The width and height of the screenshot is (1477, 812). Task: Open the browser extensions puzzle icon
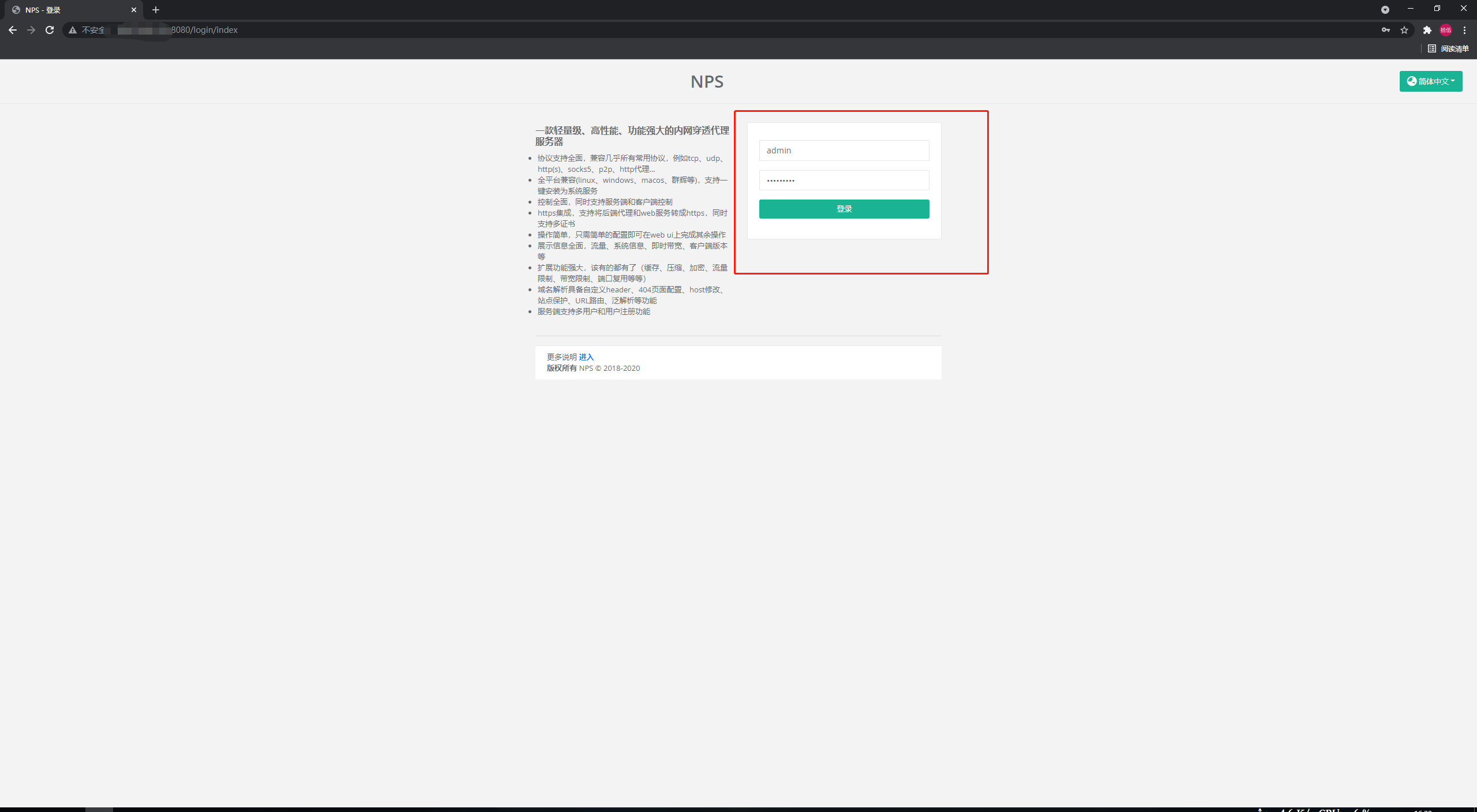point(1427,30)
